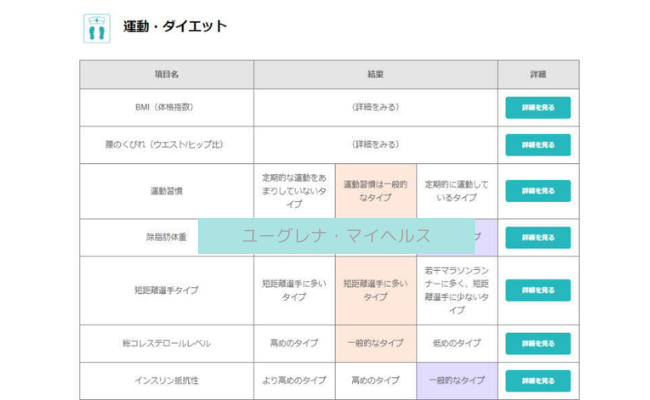Image resolution: width=650 pixels, height=400 pixels.
Task: Click BMI (詳細をみる) result text
Action: [x=376, y=107]
